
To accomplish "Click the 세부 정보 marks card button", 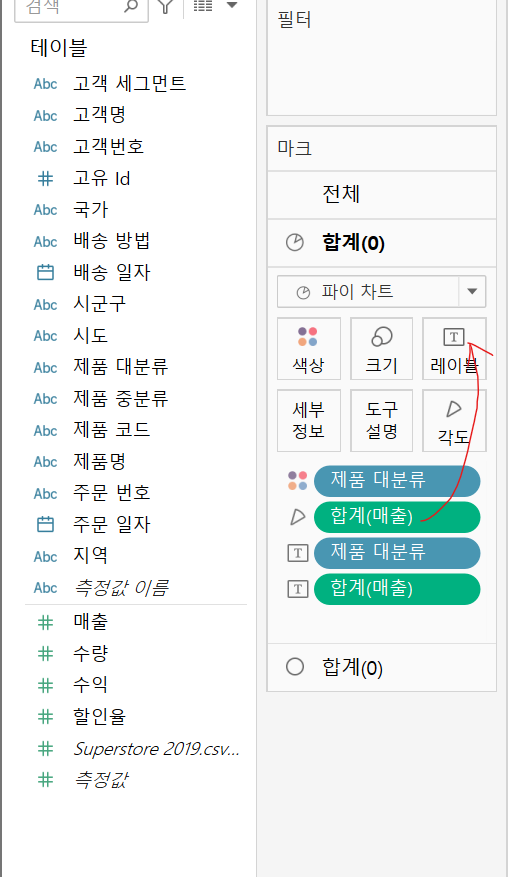I will tap(309, 421).
